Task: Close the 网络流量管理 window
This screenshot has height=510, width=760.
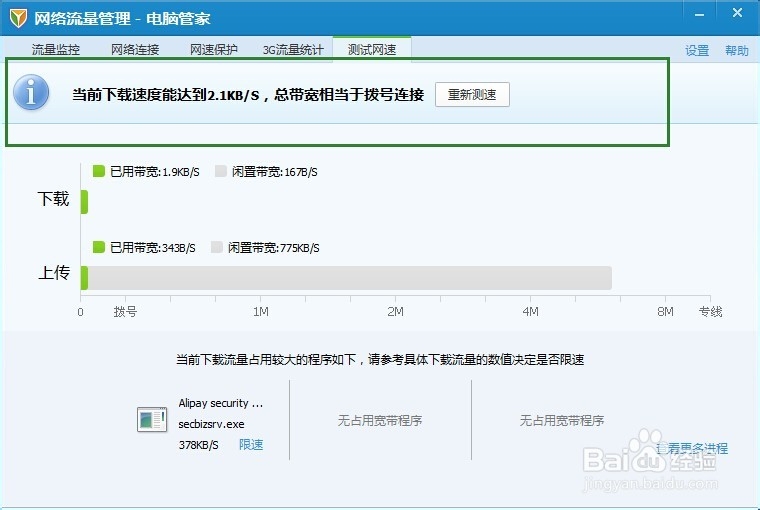Action: (x=737, y=14)
